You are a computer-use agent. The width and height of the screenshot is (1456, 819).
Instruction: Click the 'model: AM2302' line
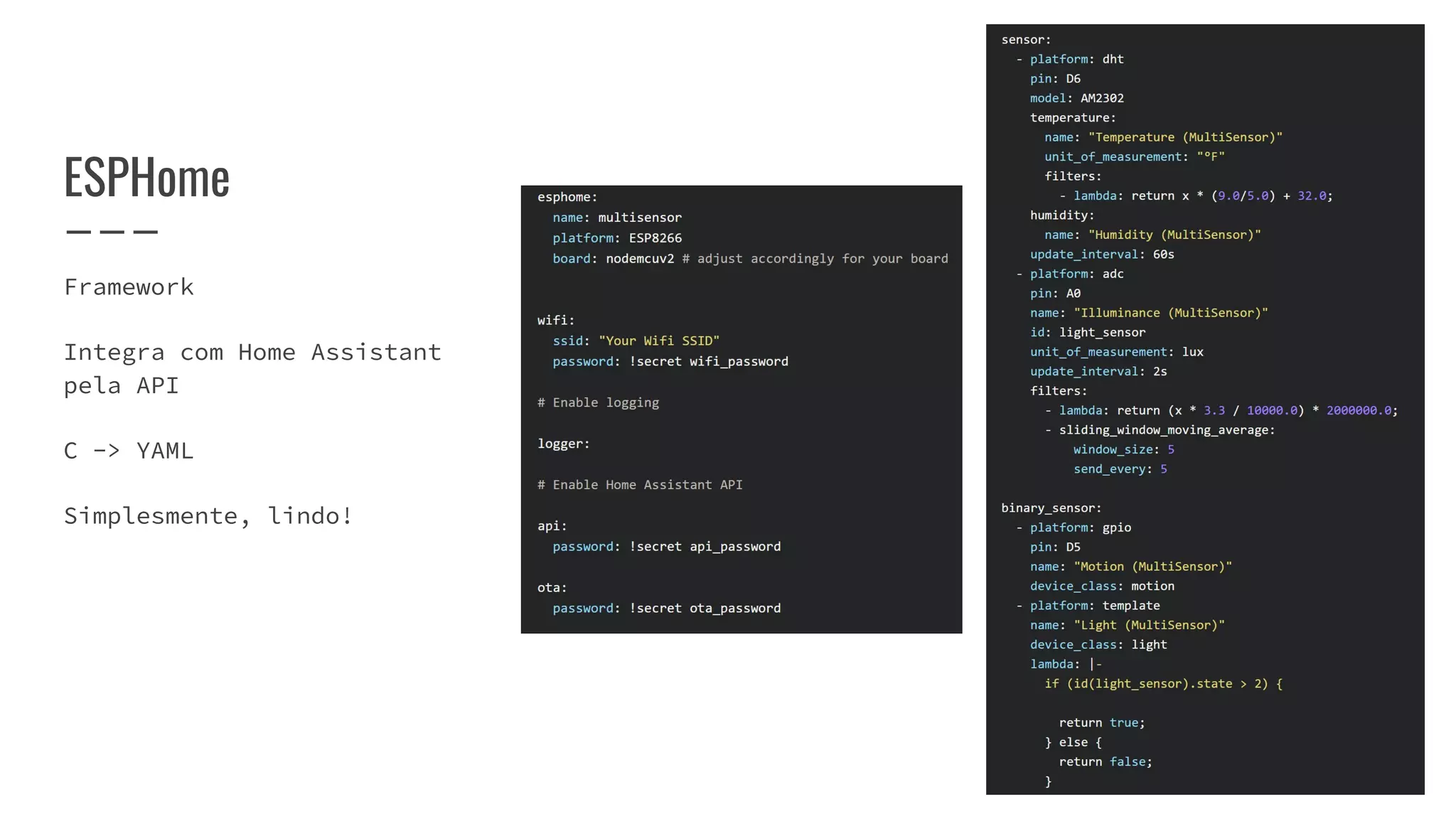click(x=1077, y=98)
